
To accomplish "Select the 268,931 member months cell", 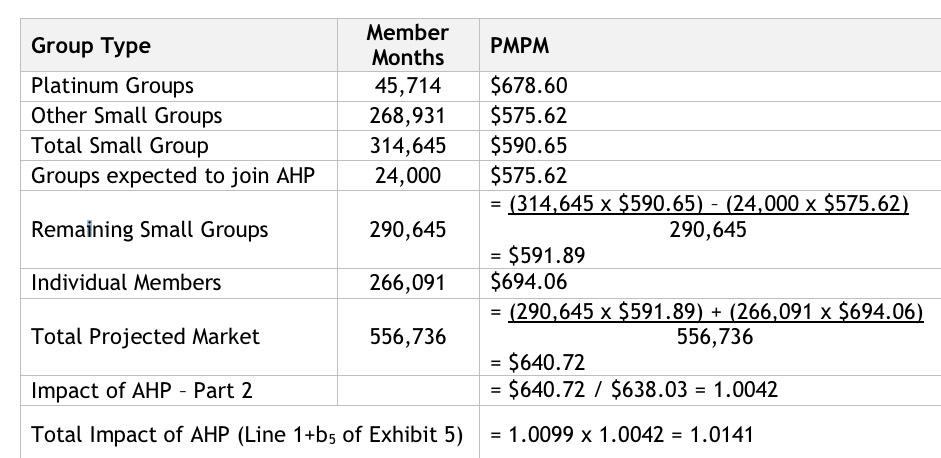I will [x=407, y=116].
